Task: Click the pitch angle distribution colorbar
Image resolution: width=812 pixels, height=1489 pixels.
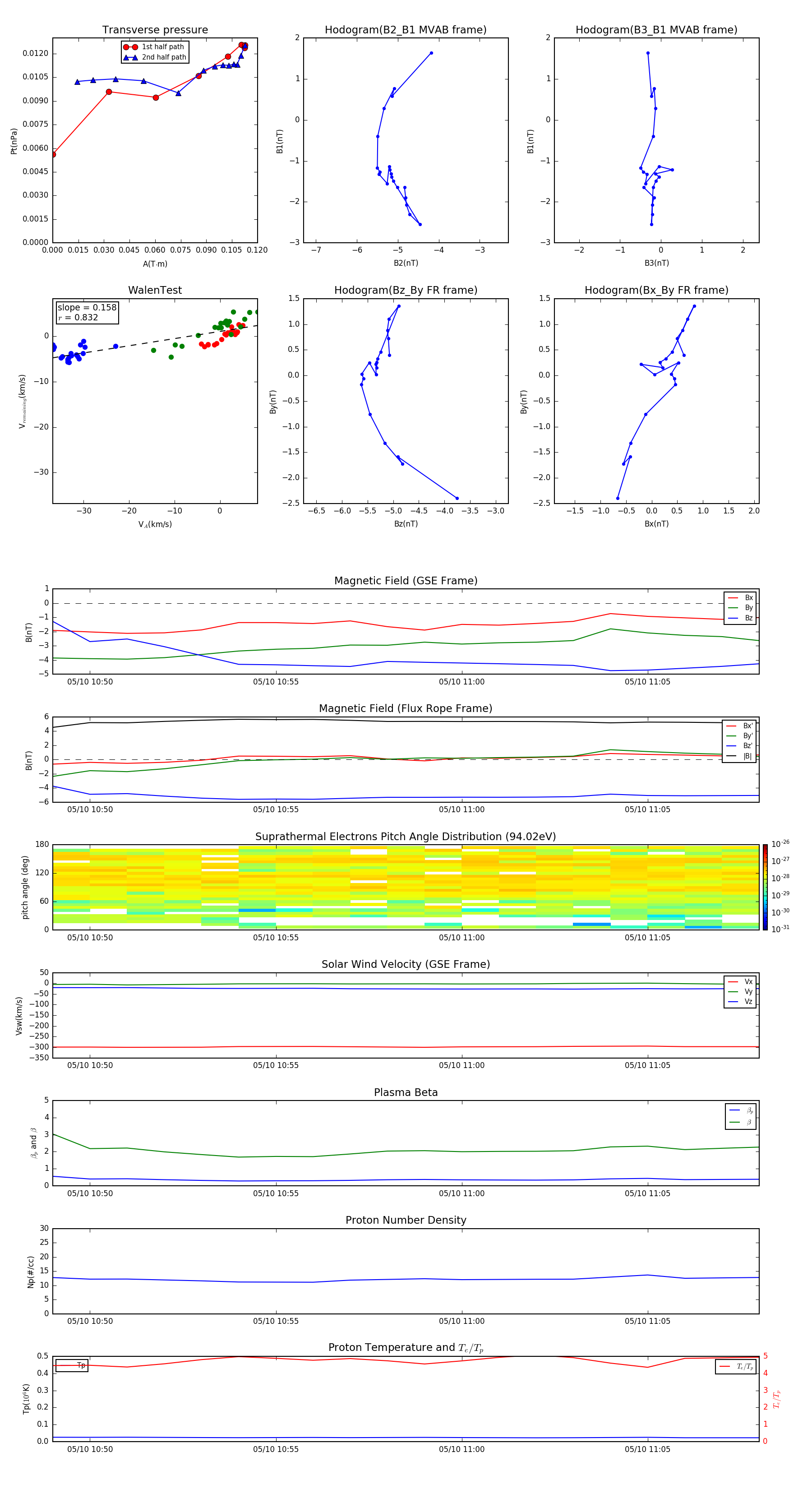Action: point(765,887)
